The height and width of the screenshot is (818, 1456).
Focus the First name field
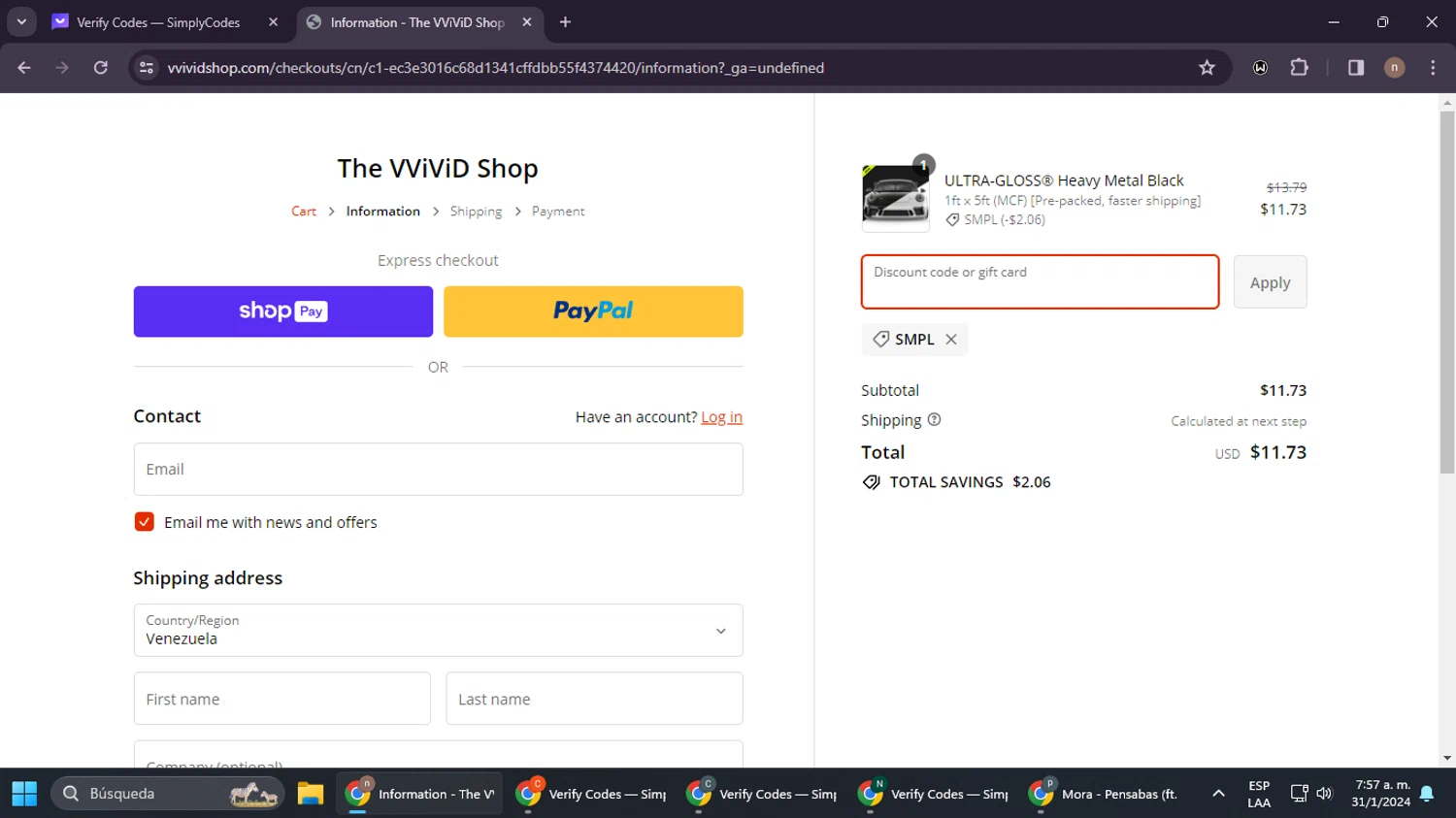(x=282, y=699)
